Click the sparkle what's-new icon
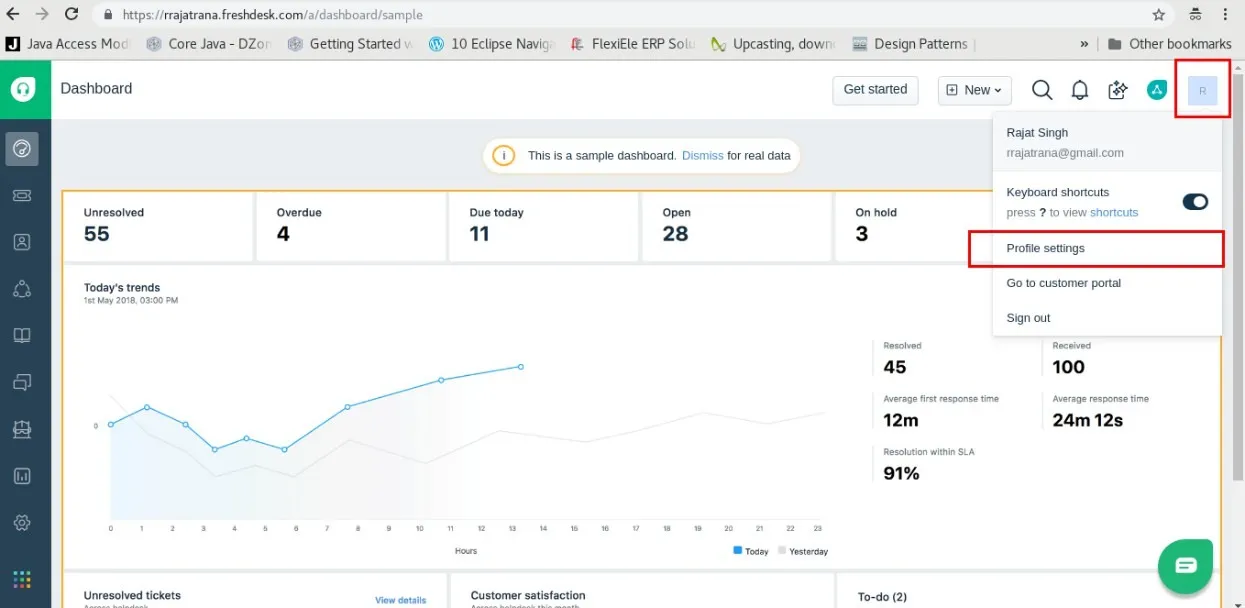Viewport: 1245px width, 608px height. pos(1118,90)
